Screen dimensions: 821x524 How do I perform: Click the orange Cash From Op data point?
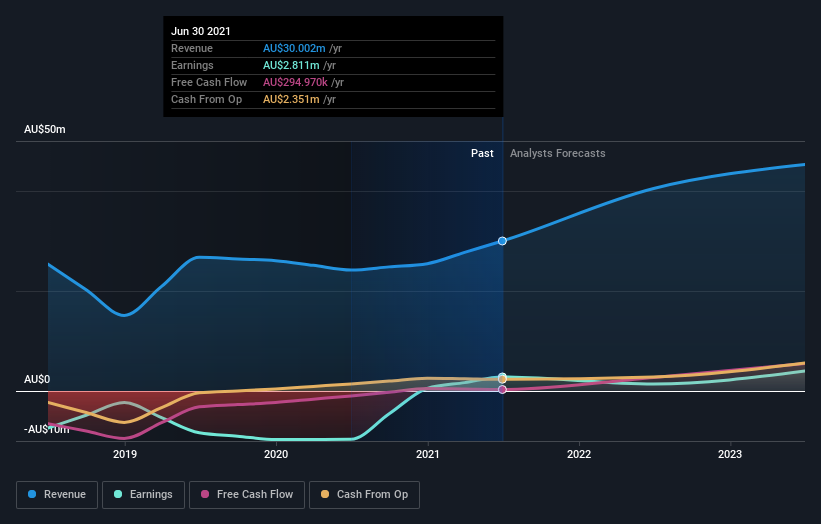[502, 379]
